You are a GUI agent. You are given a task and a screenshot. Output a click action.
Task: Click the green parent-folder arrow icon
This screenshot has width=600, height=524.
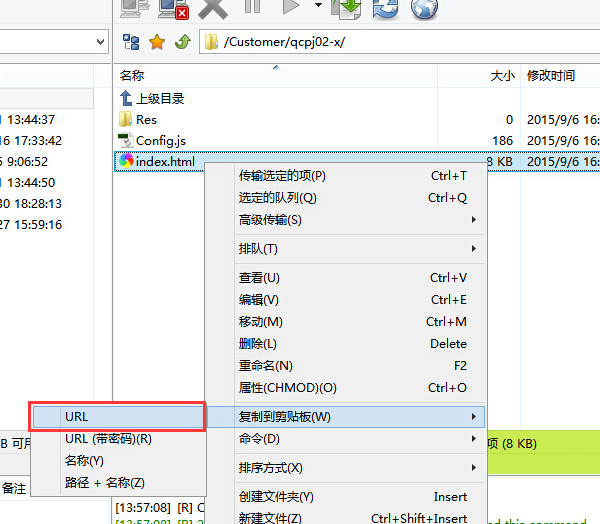pos(182,42)
